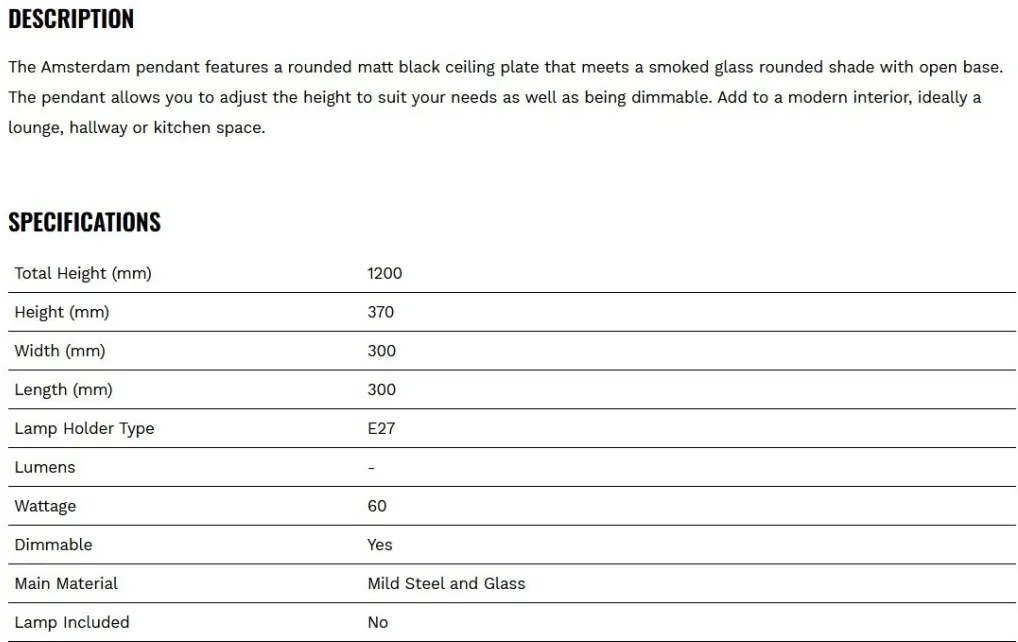Click the 370 height value
The image size is (1018, 642).
click(380, 312)
